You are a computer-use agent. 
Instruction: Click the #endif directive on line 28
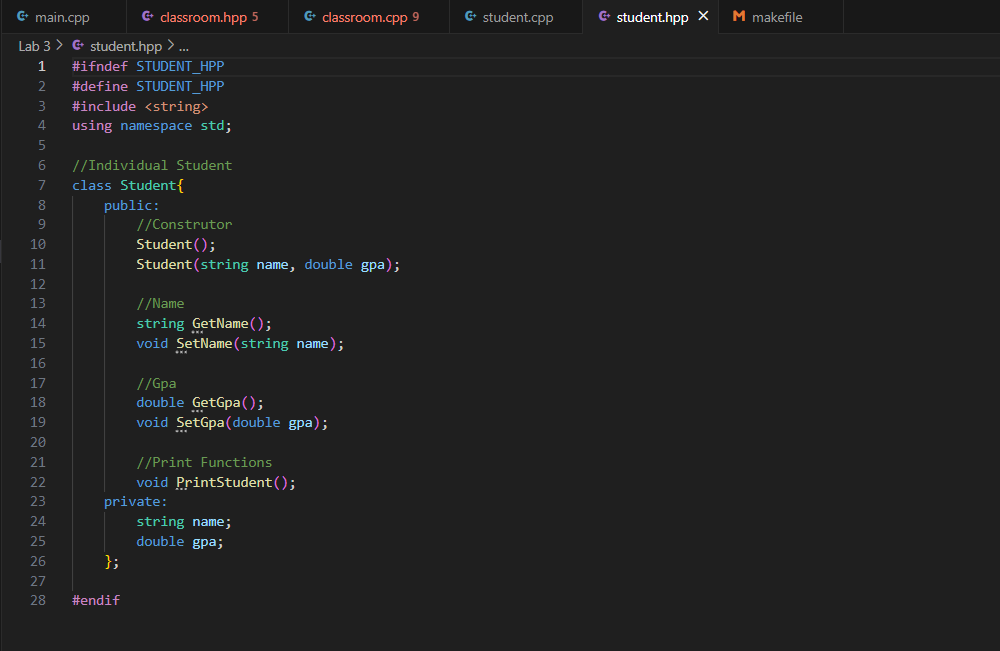(95, 600)
